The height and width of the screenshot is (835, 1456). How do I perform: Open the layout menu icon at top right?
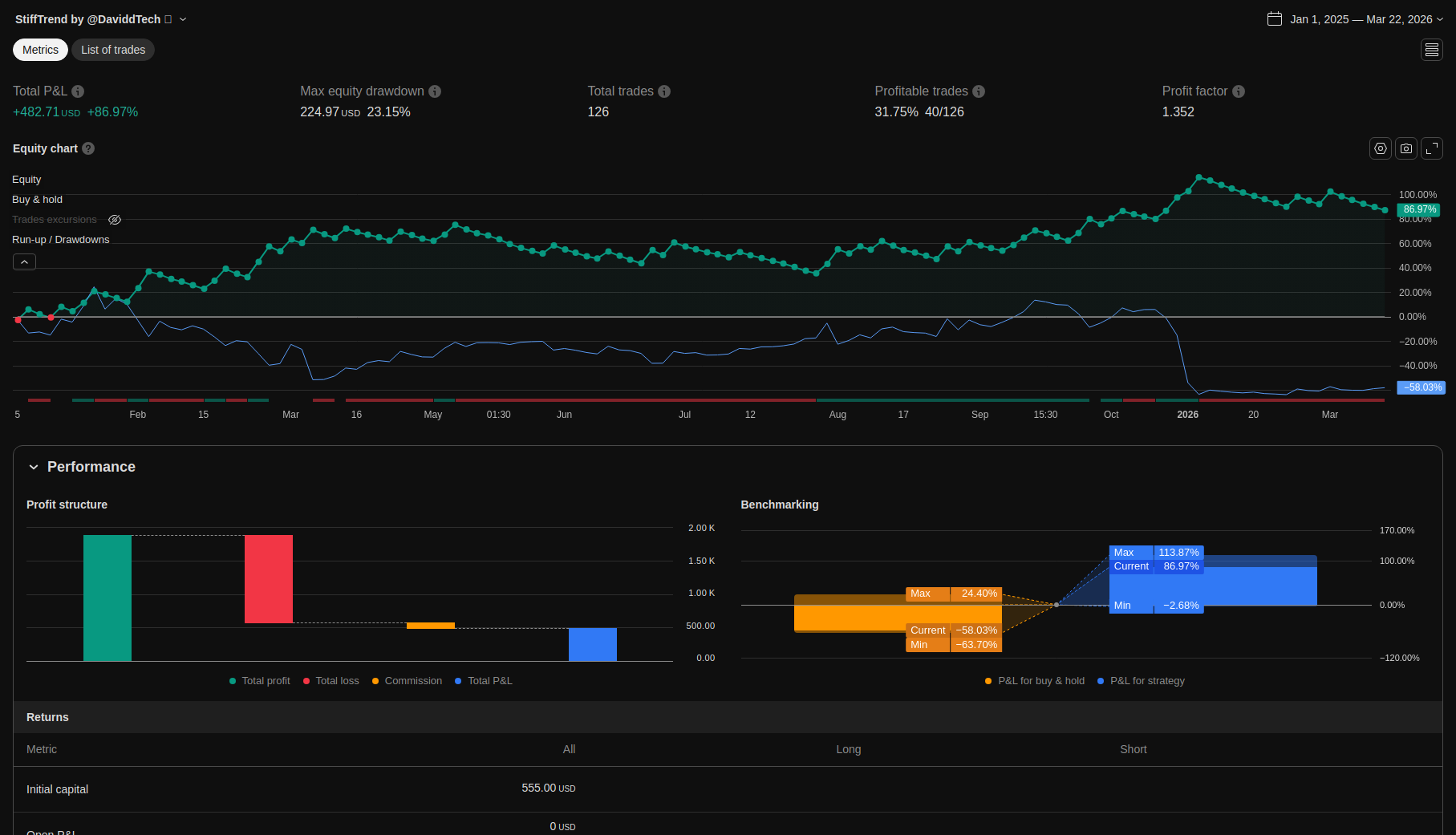(x=1431, y=50)
